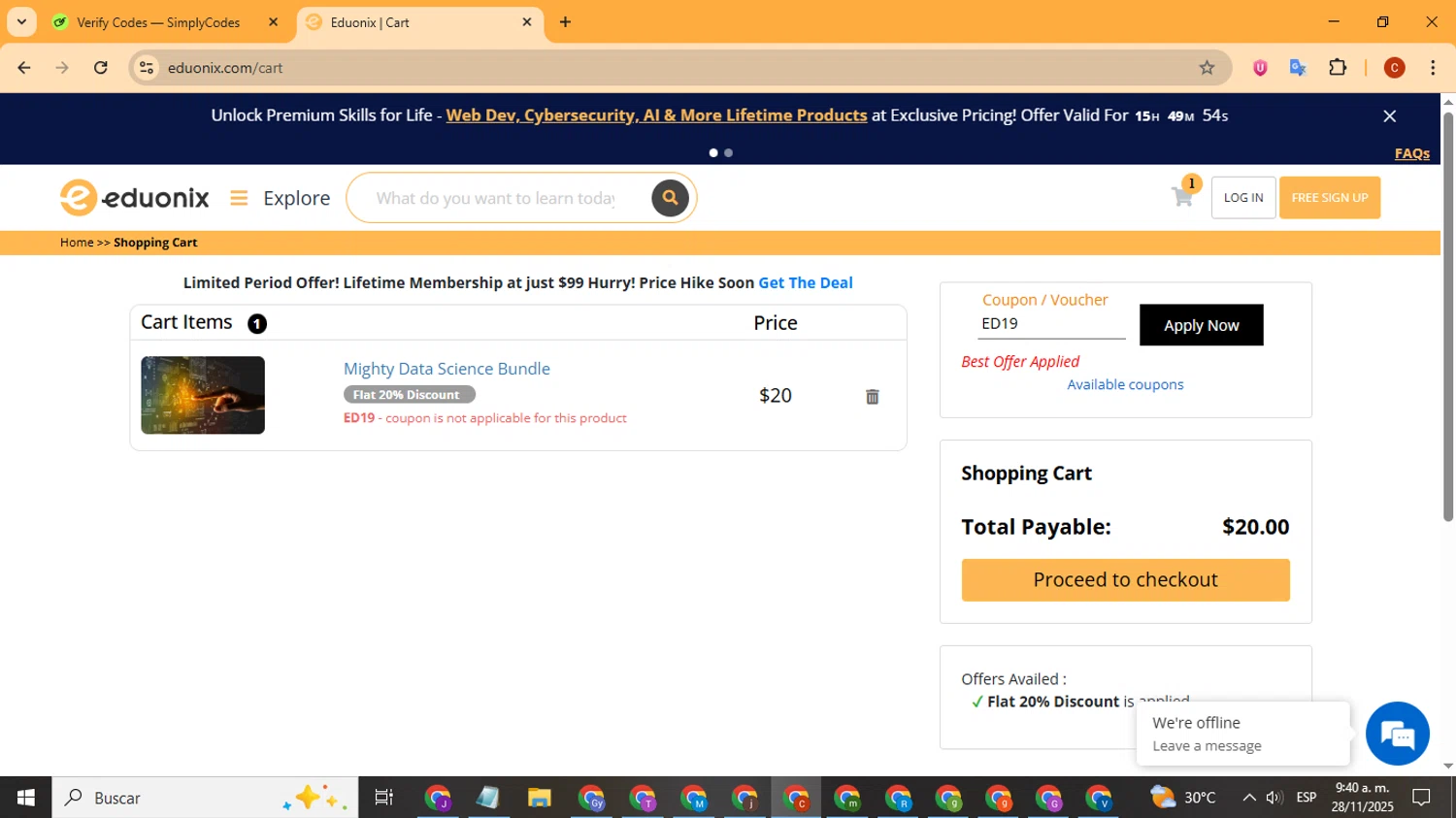Click the Coupon / Voucher input field

click(x=1051, y=324)
